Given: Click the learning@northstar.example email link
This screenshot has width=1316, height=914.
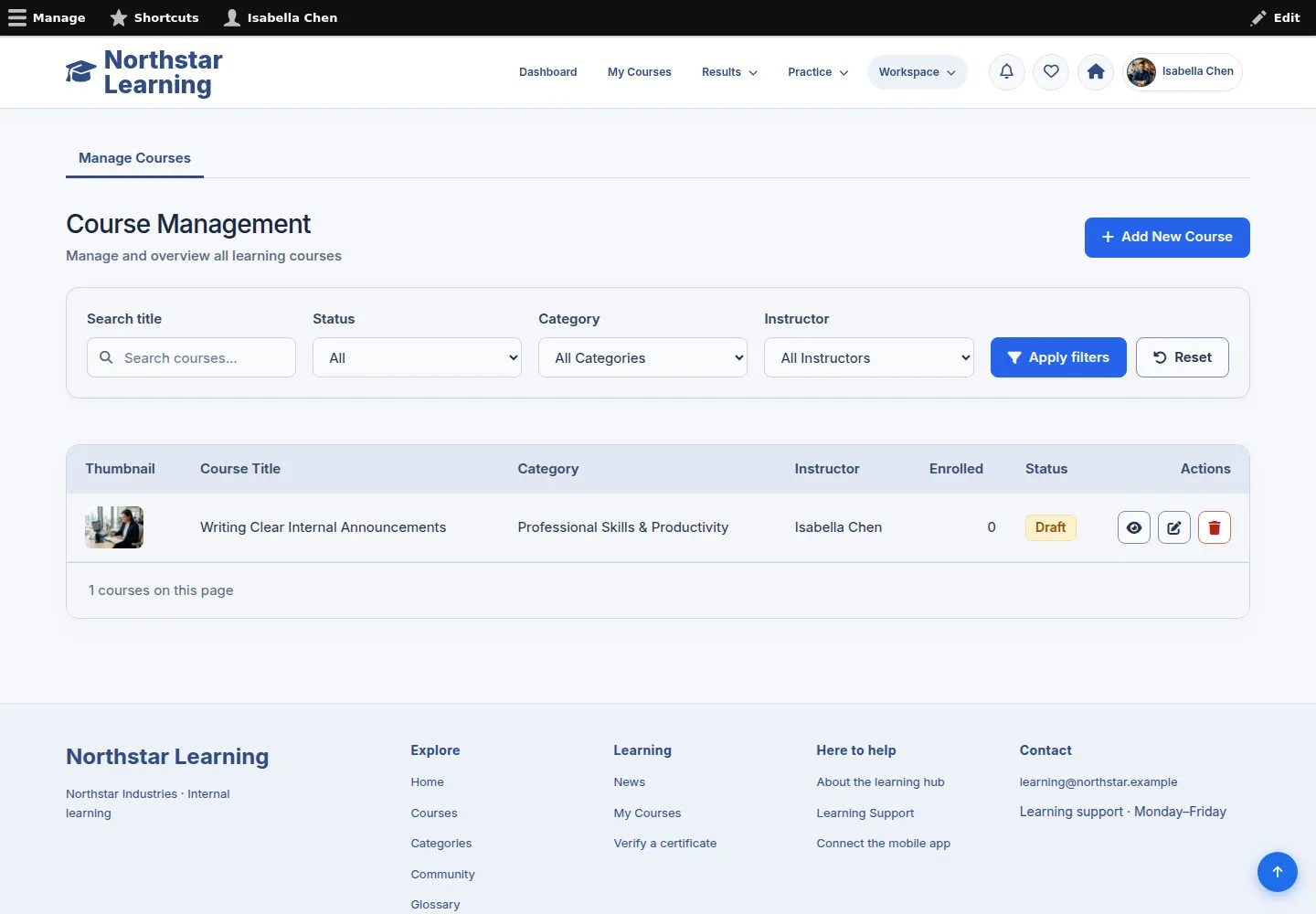Looking at the screenshot, I should [1098, 782].
